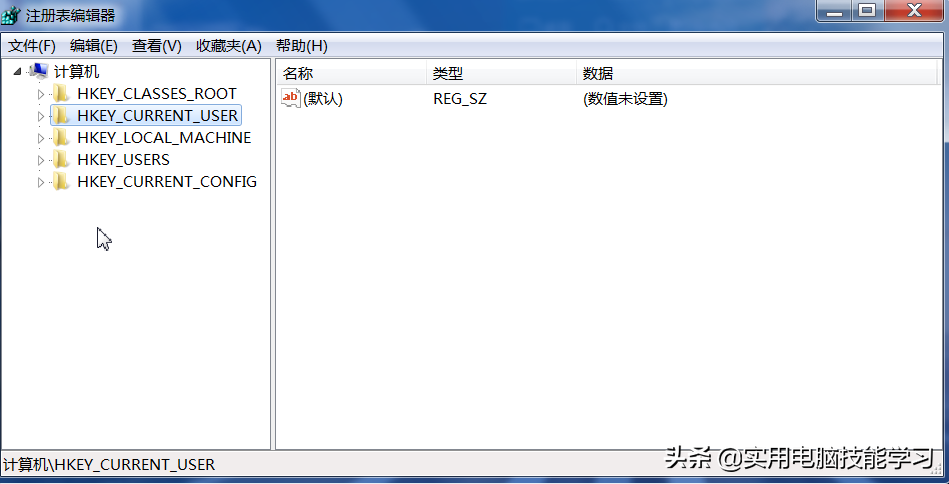Click the status bar path 计算机\HKEY_CURRENT_USER
Image resolution: width=949 pixels, height=484 pixels.
point(109,465)
